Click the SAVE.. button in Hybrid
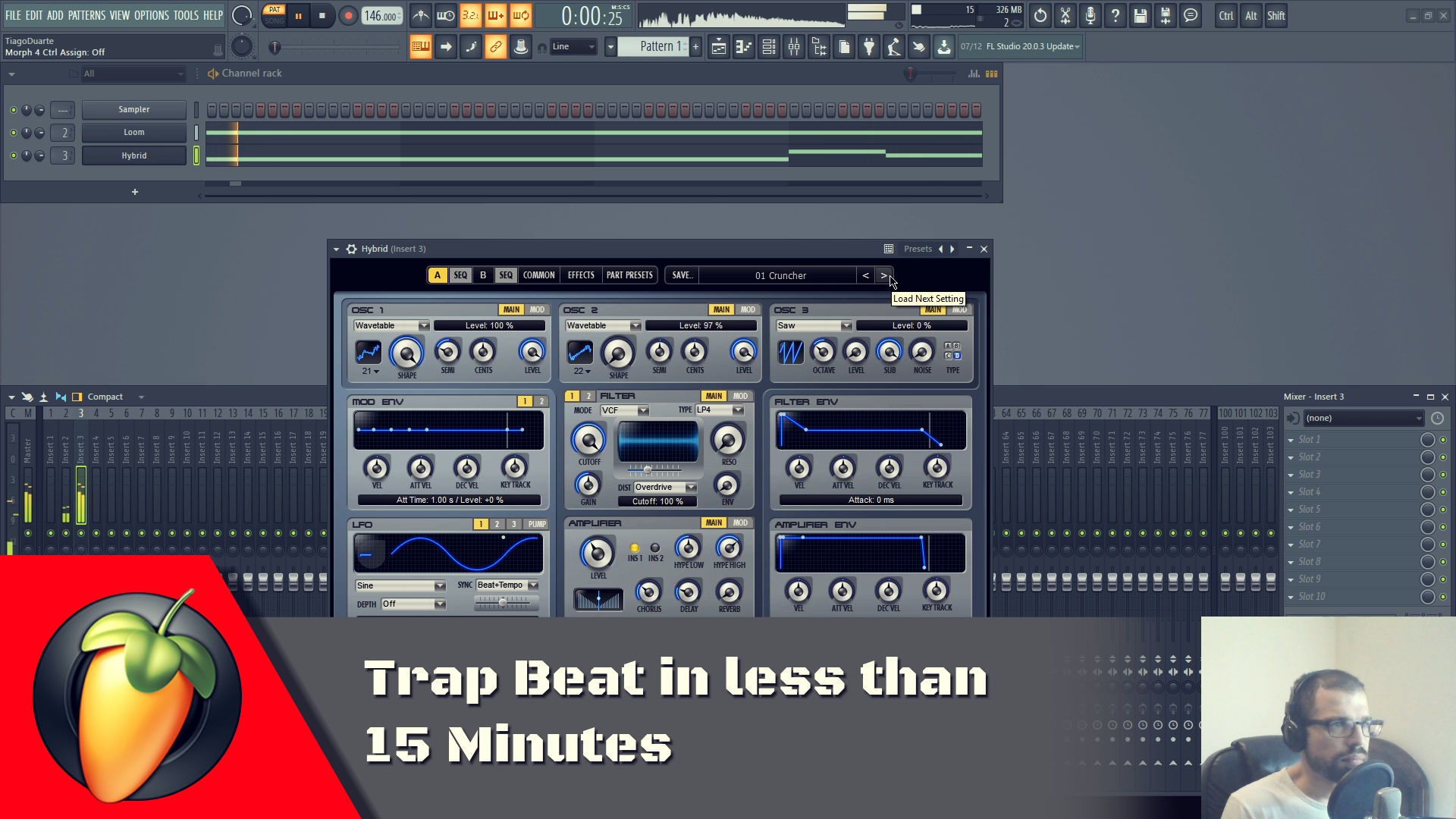 click(682, 275)
